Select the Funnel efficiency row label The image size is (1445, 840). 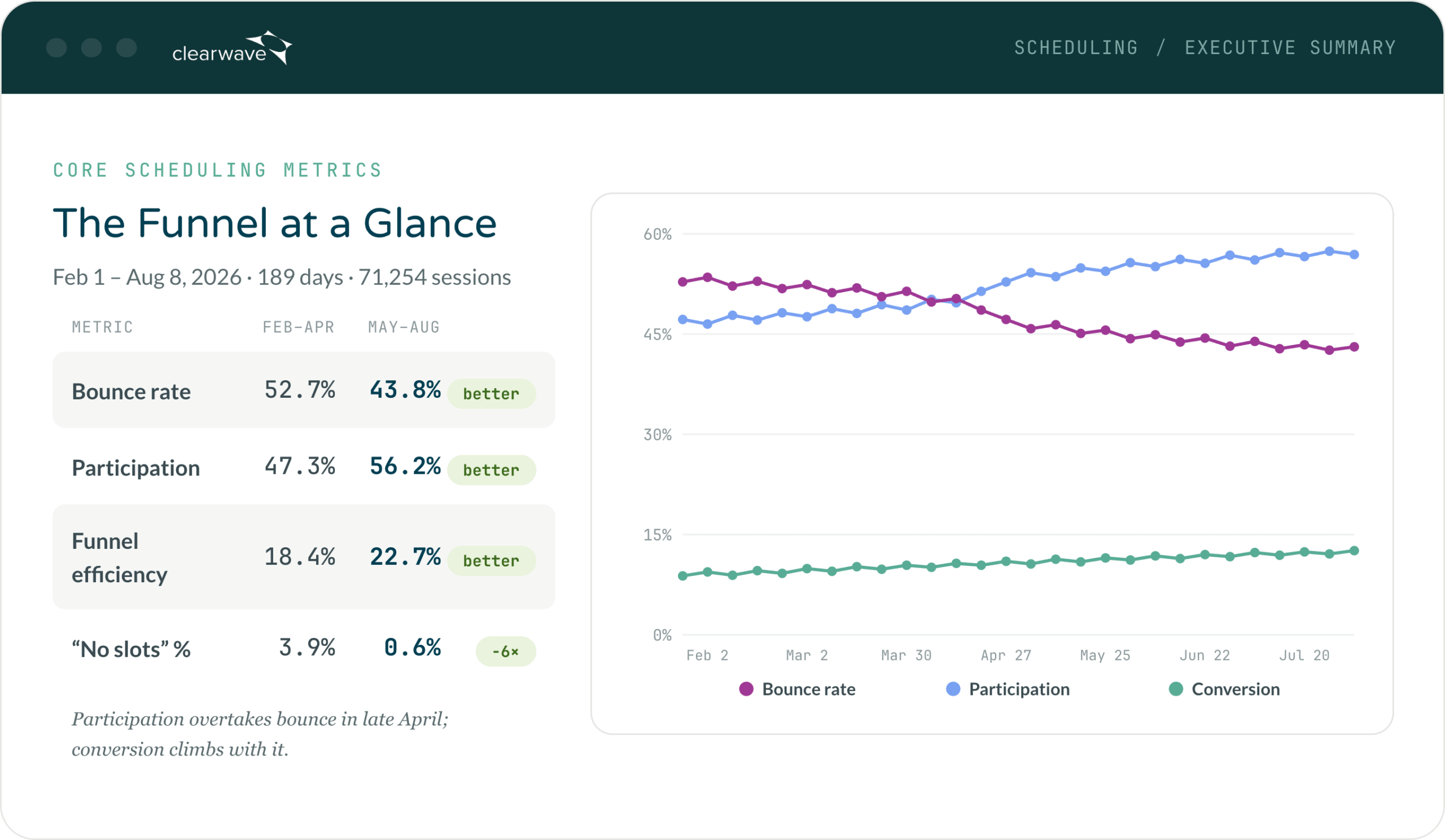pos(120,557)
